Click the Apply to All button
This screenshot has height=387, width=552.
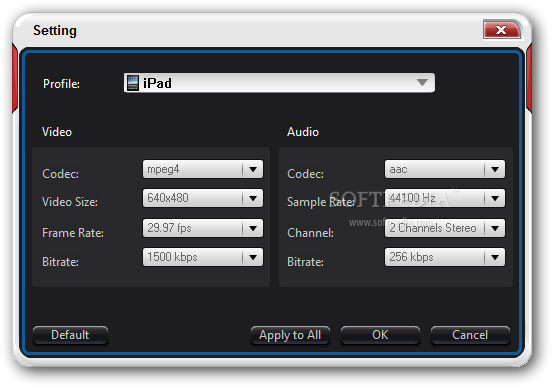[x=290, y=335]
